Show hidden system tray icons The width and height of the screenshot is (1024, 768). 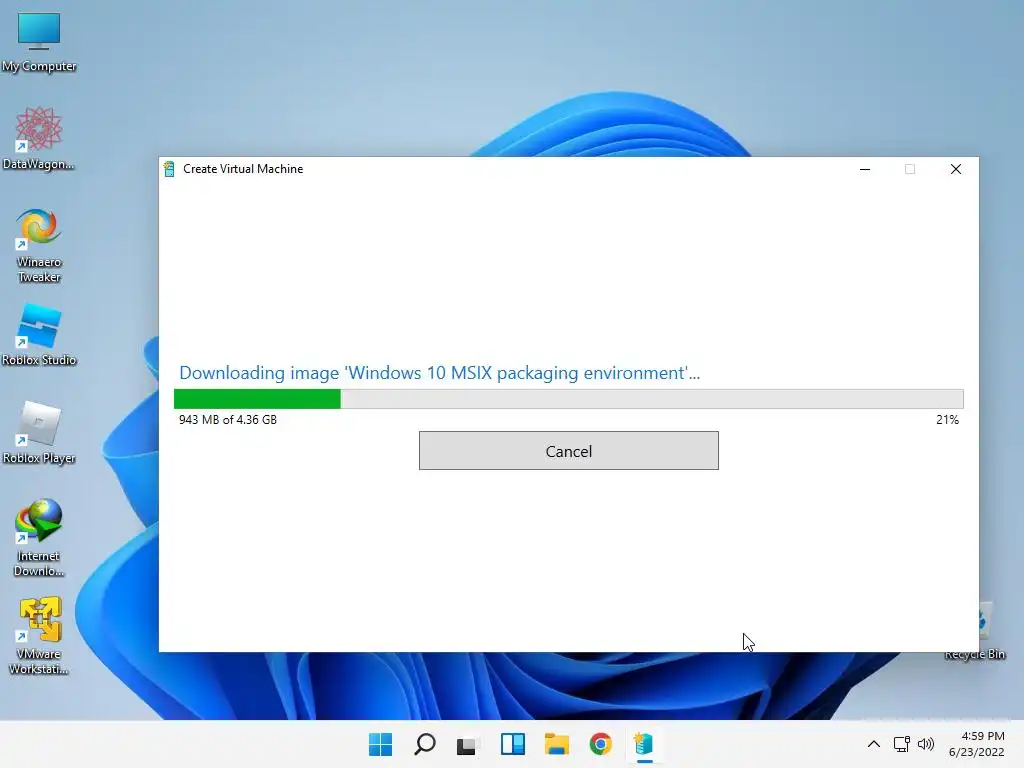pyautogui.click(x=874, y=744)
